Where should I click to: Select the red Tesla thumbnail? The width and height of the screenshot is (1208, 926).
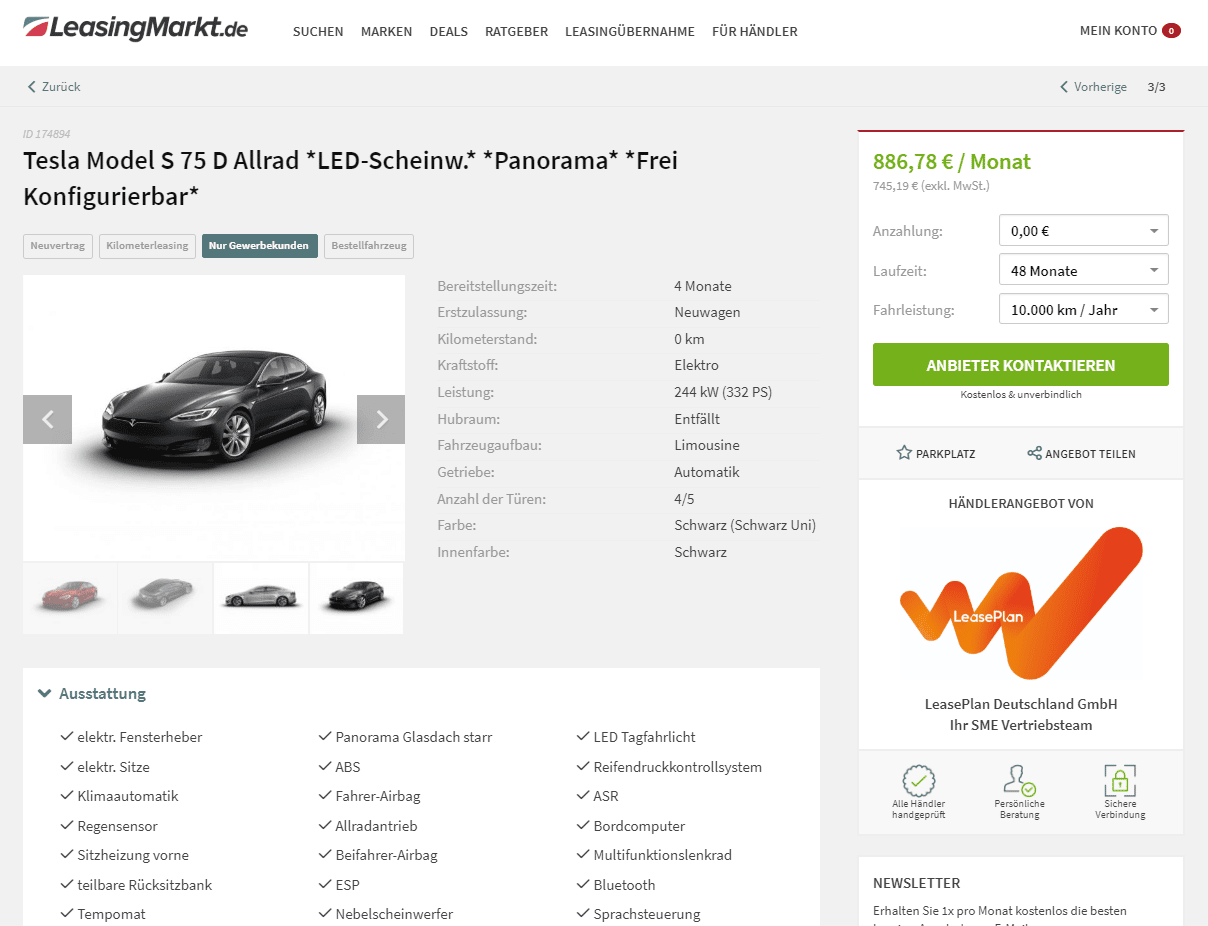[70, 598]
